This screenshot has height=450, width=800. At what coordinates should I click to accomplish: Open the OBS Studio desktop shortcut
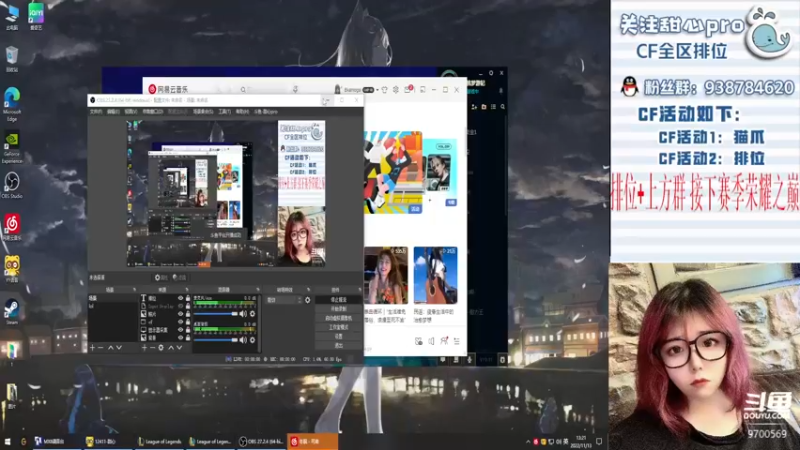point(12,186)
